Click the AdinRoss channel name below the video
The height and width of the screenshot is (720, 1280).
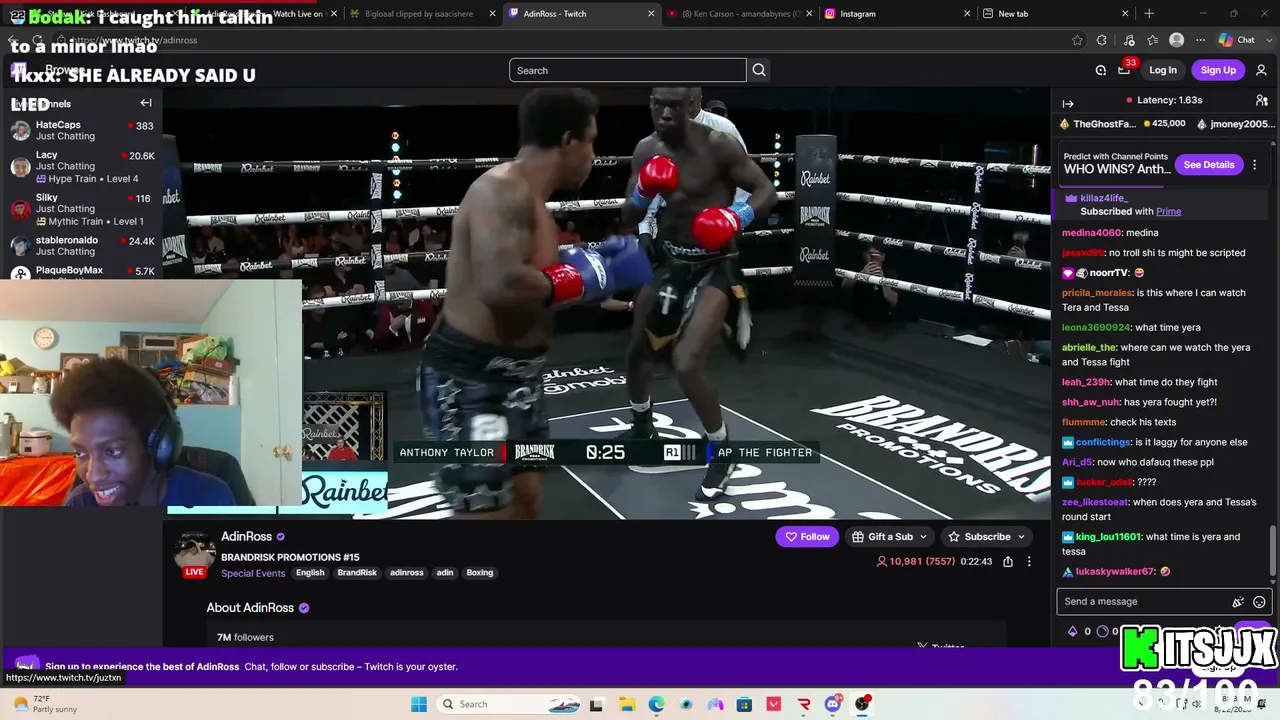[246, 537]
